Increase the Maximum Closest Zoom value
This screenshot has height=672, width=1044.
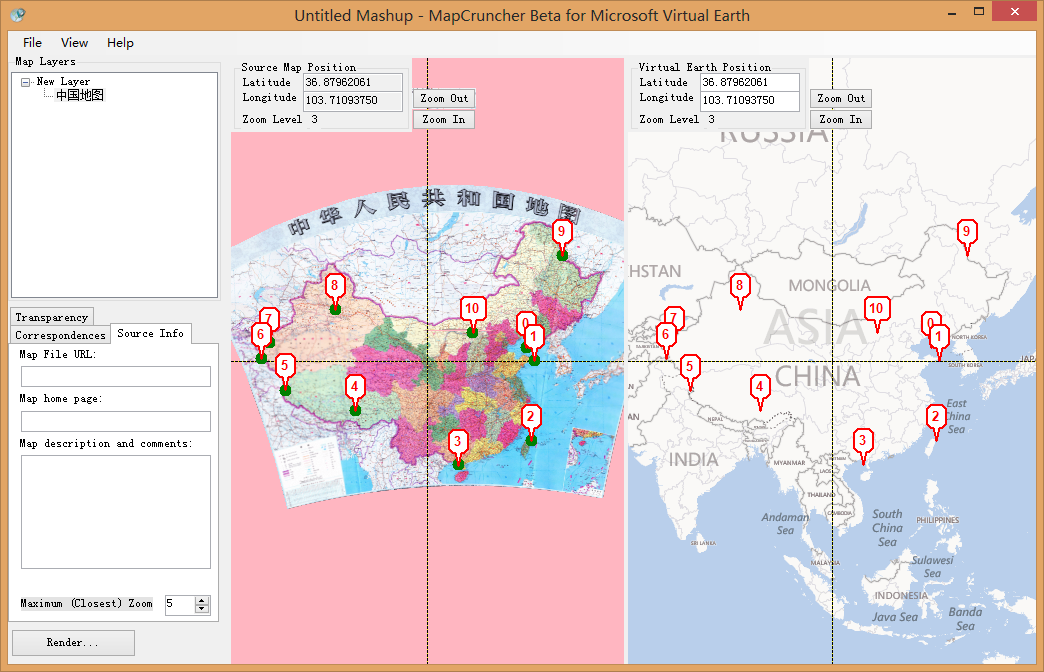point(202,600)
